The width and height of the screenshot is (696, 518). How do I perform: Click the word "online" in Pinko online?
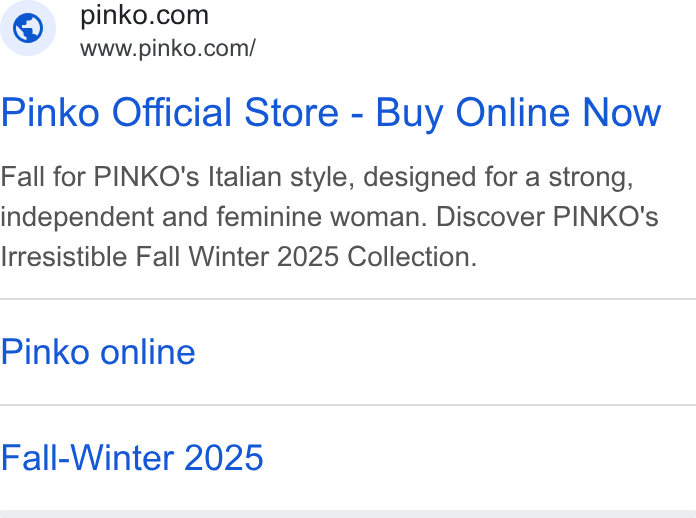click(x=148, y=352)
